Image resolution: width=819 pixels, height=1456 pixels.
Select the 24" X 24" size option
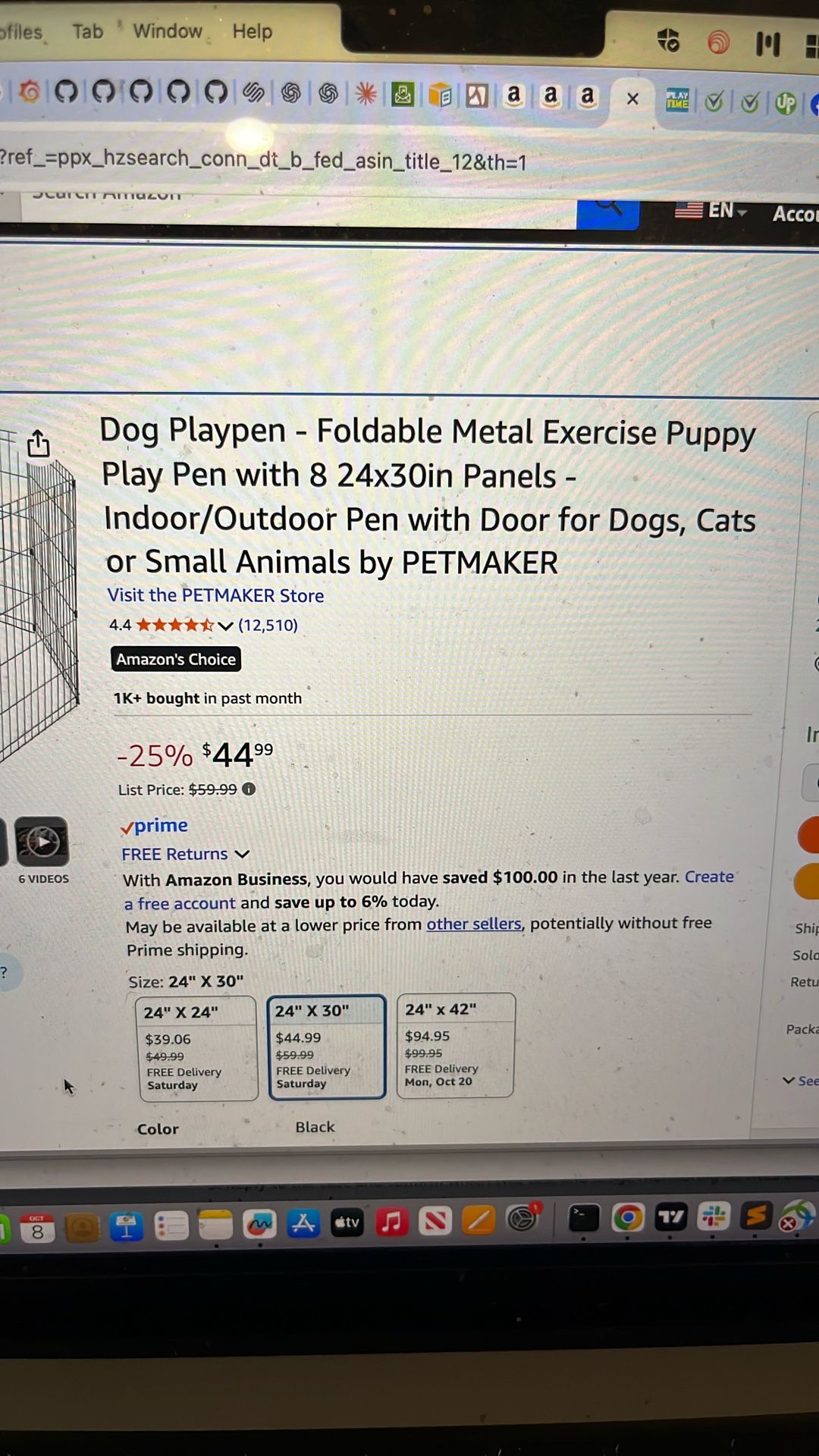pos(196,1049)
